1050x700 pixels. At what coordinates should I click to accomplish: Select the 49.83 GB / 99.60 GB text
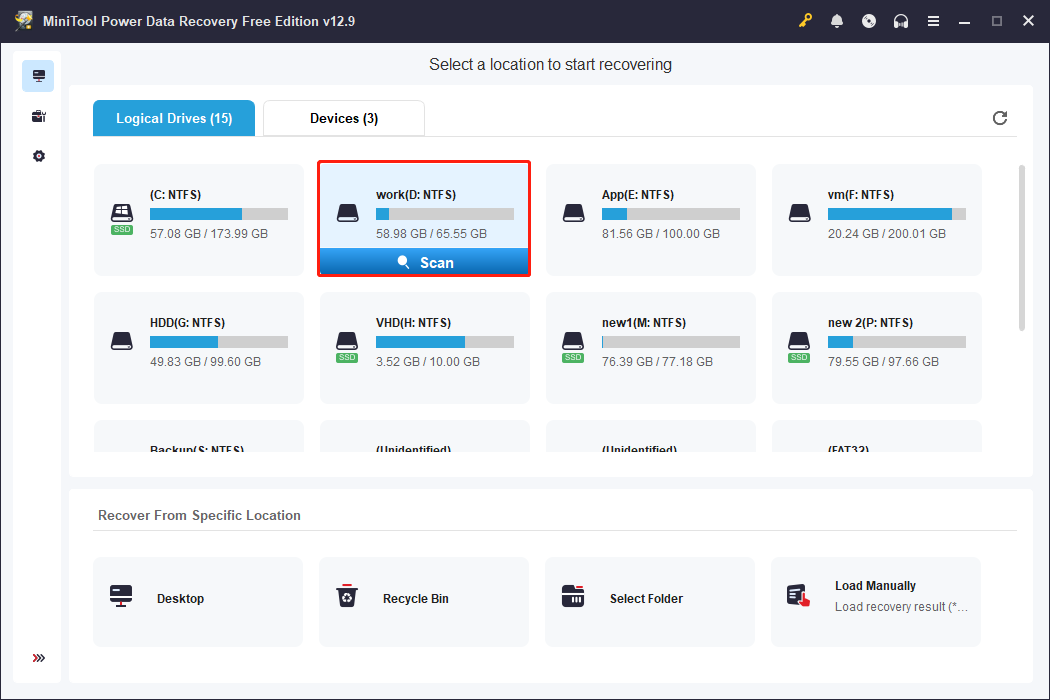click(x=206, y=362)
